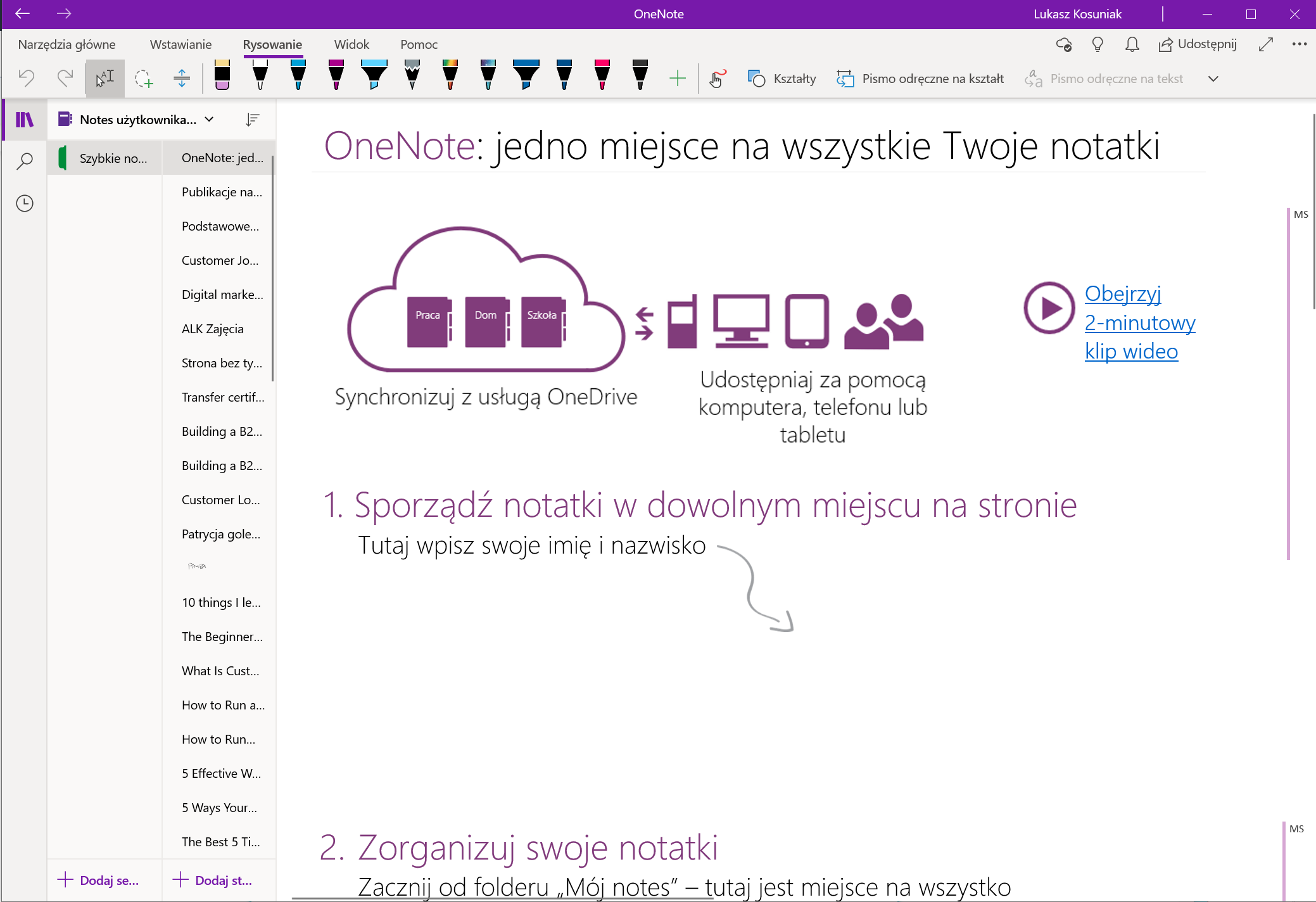Select the Eraser tool

click(222, 75)
